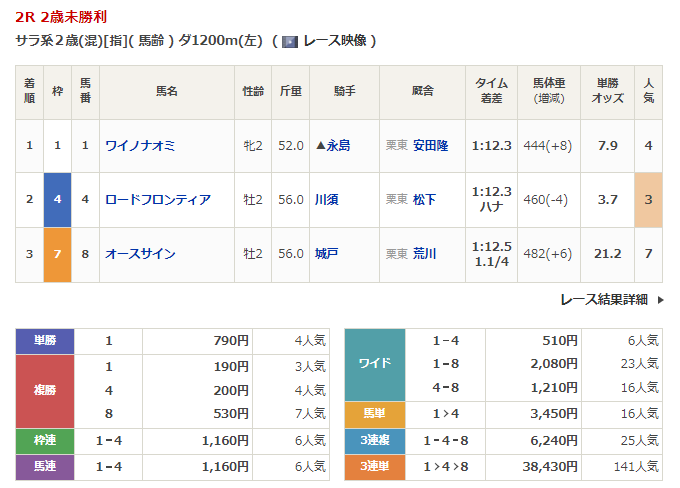Click jockey name 城戸

(326, 254)
